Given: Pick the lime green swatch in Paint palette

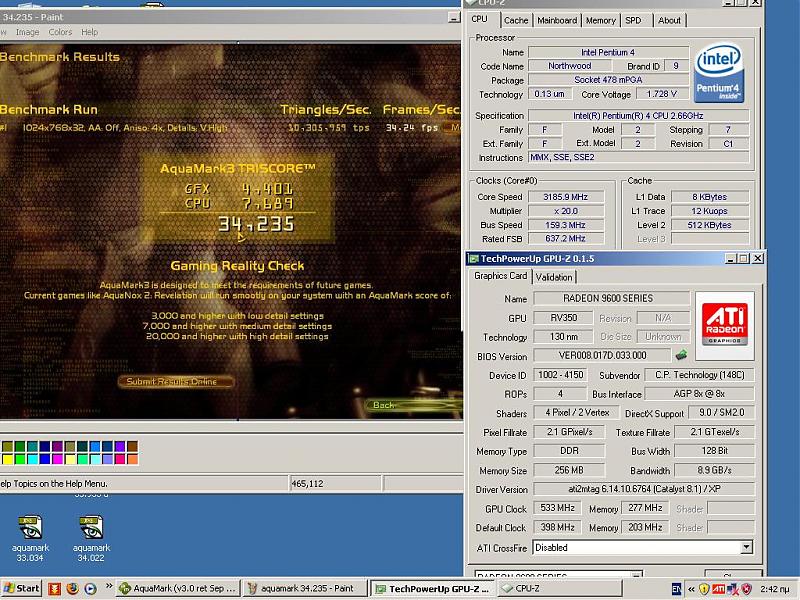Looking at the screenshot, I should tap(20, 459).
